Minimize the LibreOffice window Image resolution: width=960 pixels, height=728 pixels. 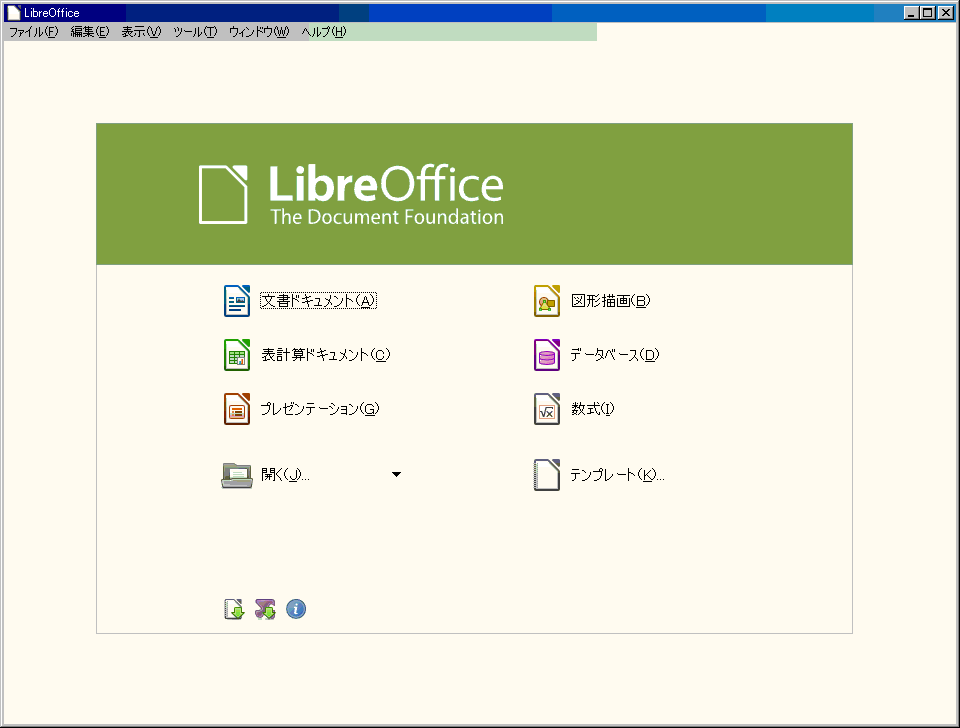point(911,13)
